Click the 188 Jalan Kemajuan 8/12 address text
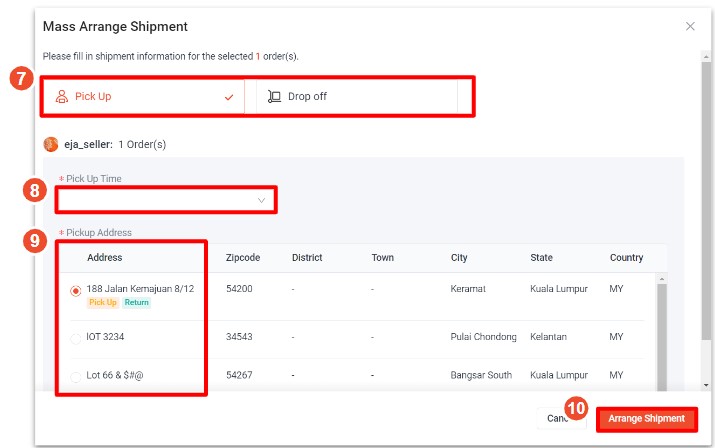Viewport: 715px width, 448px height. [x=140, y=289]
